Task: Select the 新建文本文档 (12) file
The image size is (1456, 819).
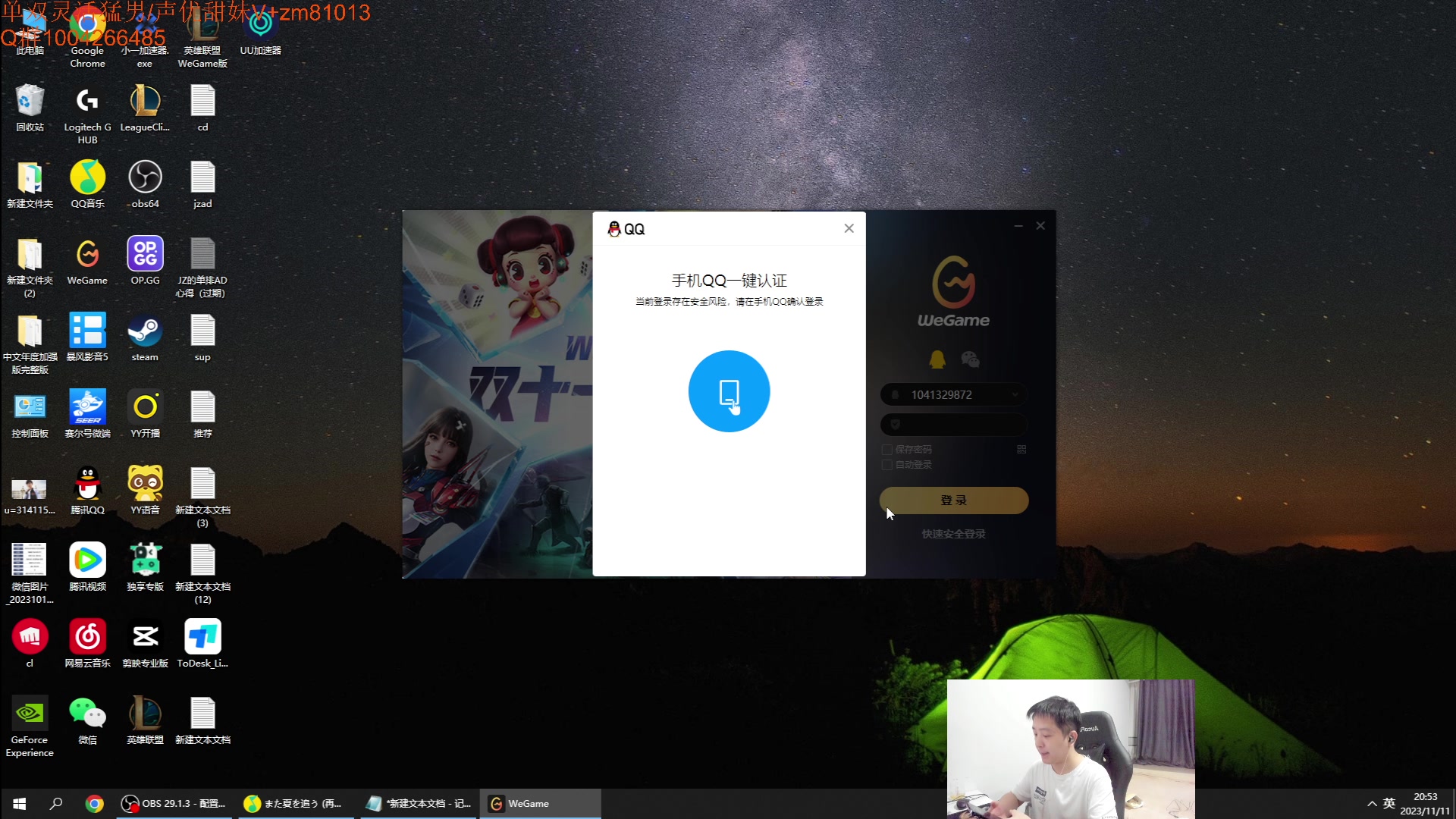Action: tap(202, 573)
